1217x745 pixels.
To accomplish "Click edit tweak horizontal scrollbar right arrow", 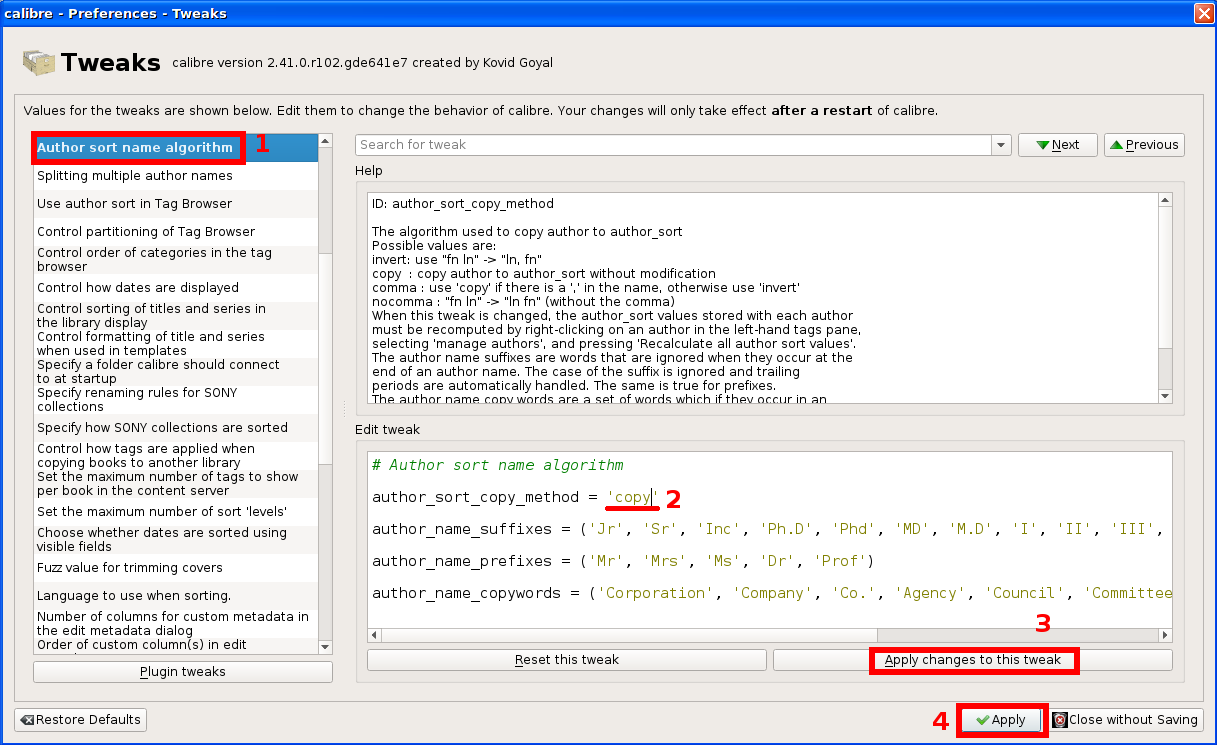I will [1164, 635].
